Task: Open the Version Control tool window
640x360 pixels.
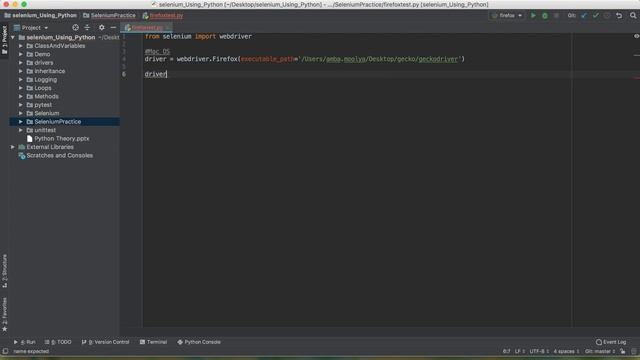Action: (x=105, y=342)
